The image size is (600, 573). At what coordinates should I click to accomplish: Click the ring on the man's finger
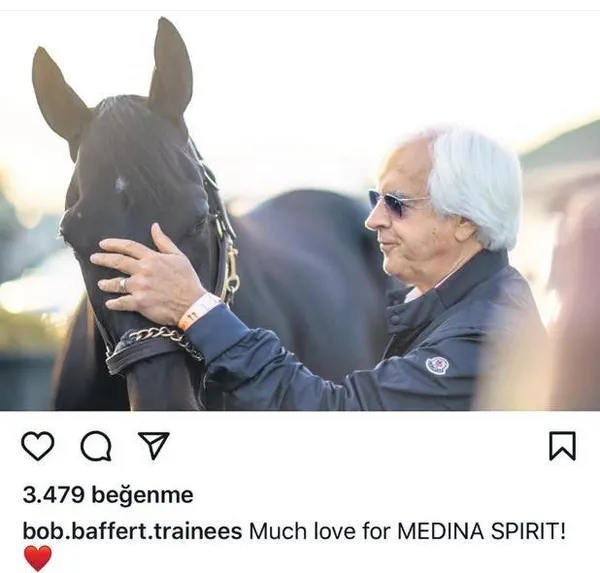point(122,285)
